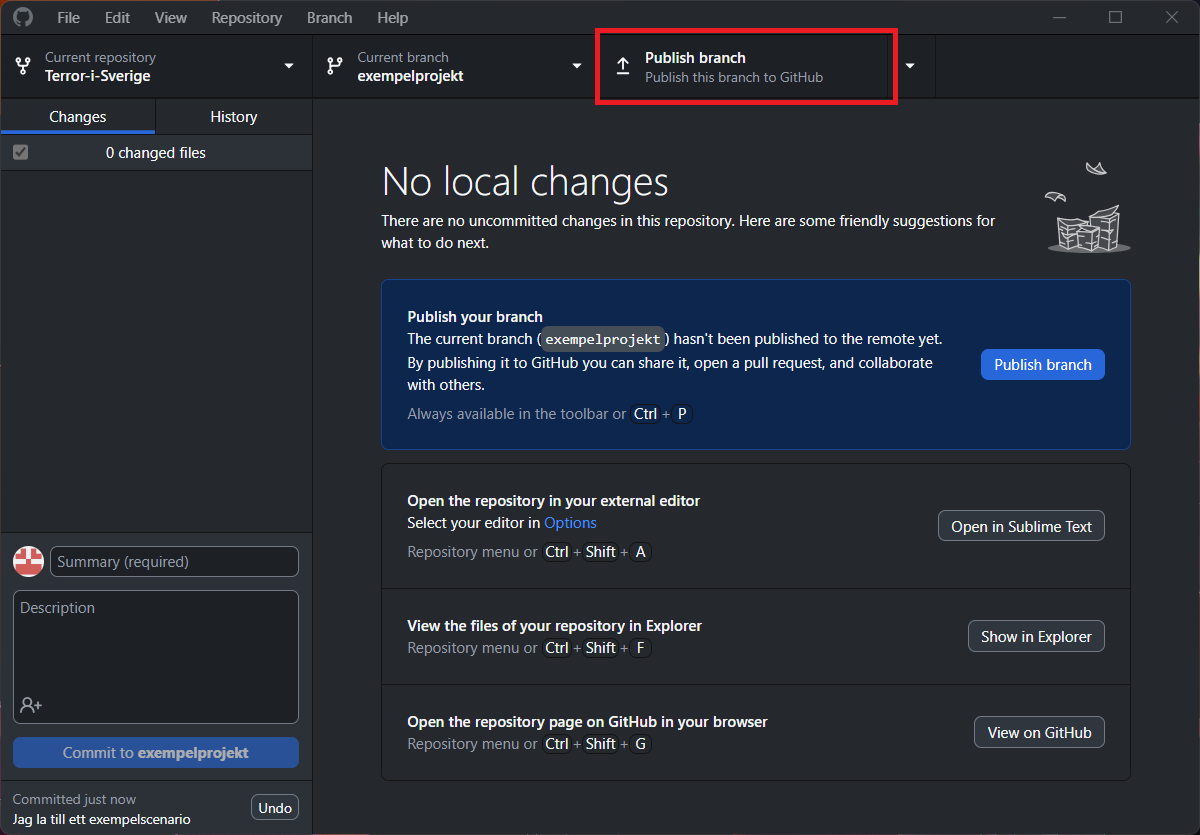Click 'Jag la till ett exempelscenario' commit message

[102, 819]
